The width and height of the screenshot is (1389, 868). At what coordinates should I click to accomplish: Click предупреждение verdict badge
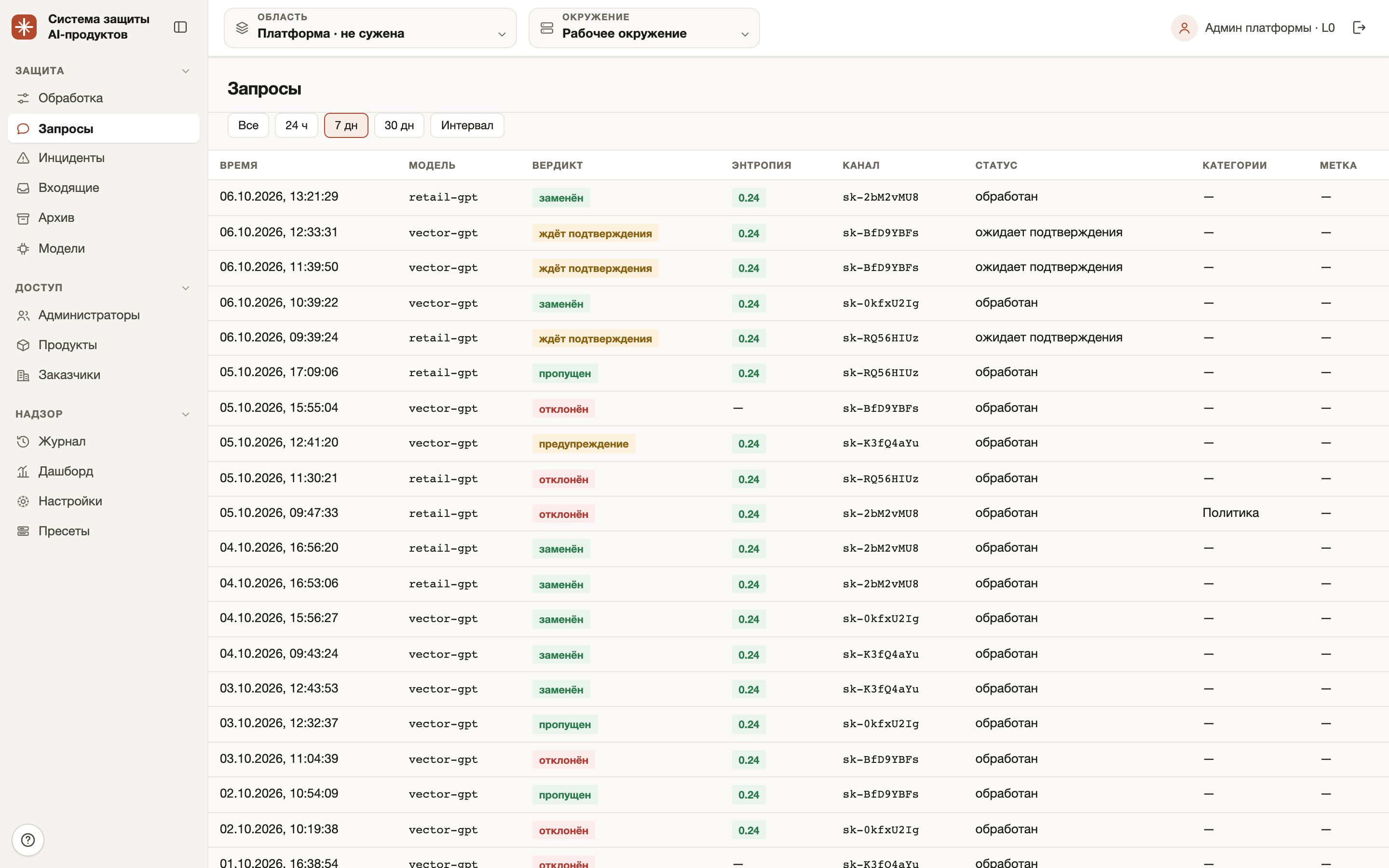click(583, 444)
